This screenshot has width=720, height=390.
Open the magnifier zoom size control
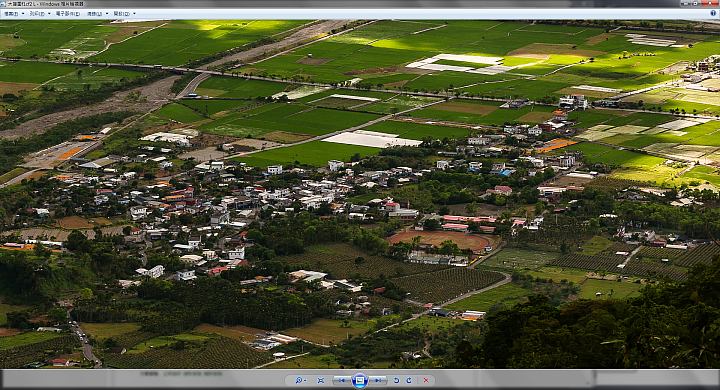coord(300,380)
